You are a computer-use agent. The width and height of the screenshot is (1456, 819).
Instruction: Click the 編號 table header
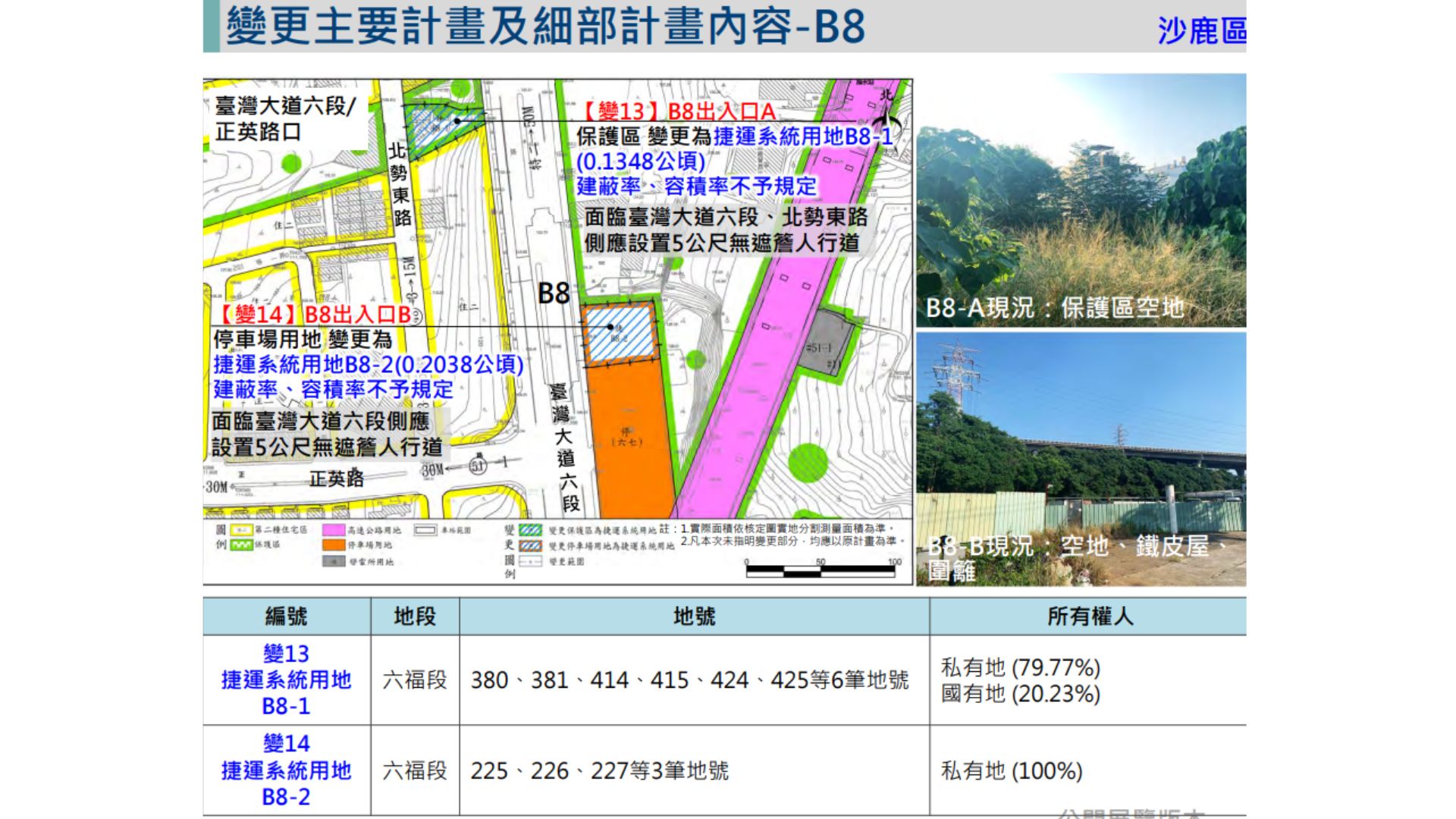(287, 617)
